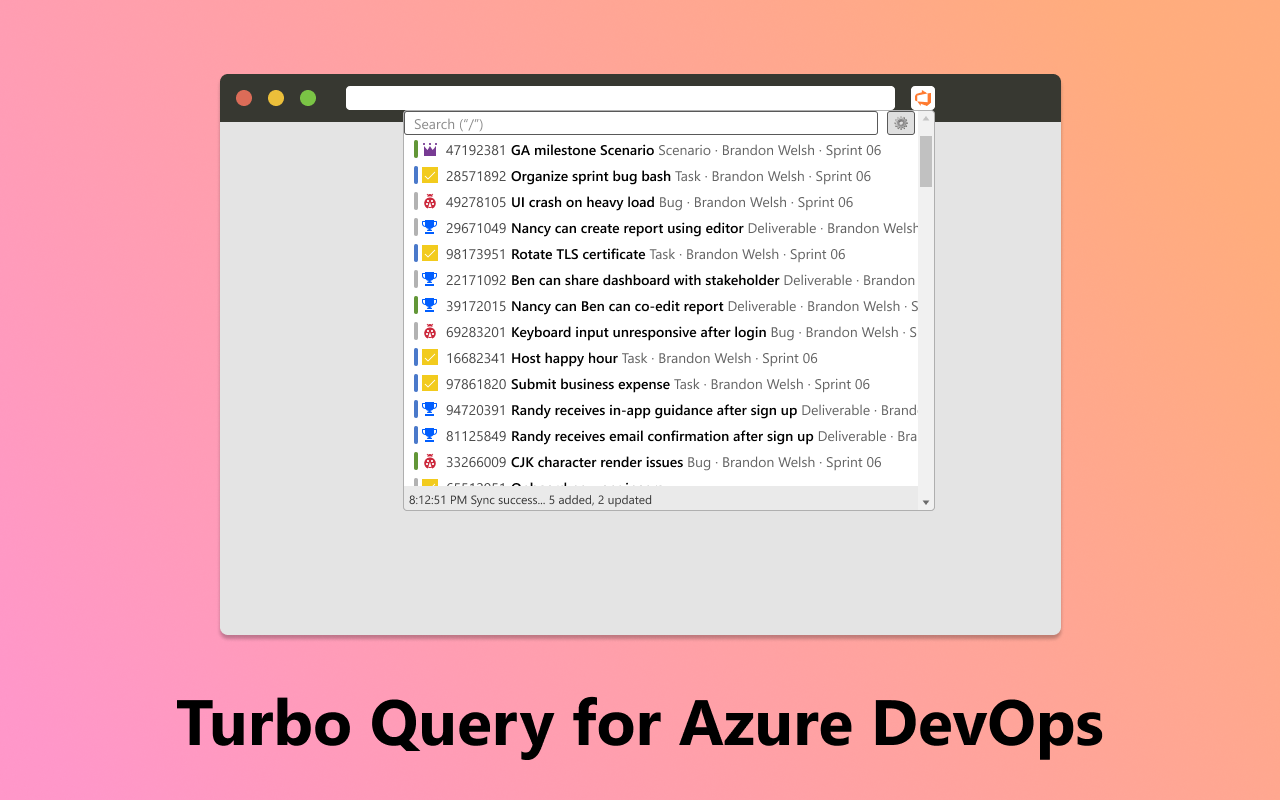
Task: Open the Turbo Query settings gear icon
Action: [900, 122]
